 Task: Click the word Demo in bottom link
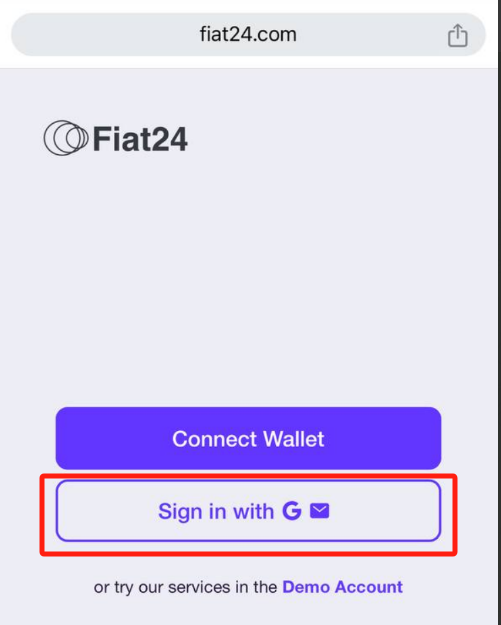[306, 587]
